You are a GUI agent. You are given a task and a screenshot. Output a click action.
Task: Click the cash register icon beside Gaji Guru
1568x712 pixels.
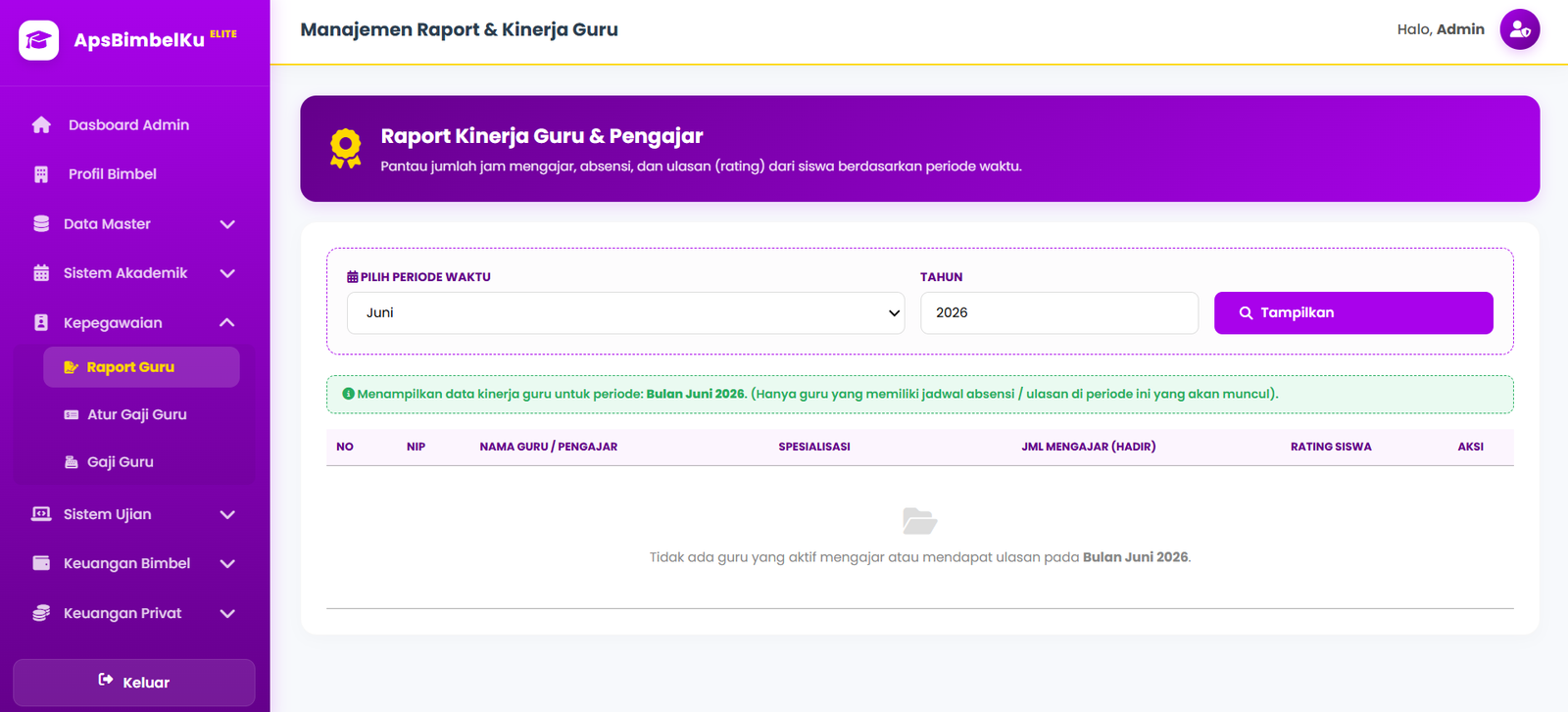[x=72, y=462]
